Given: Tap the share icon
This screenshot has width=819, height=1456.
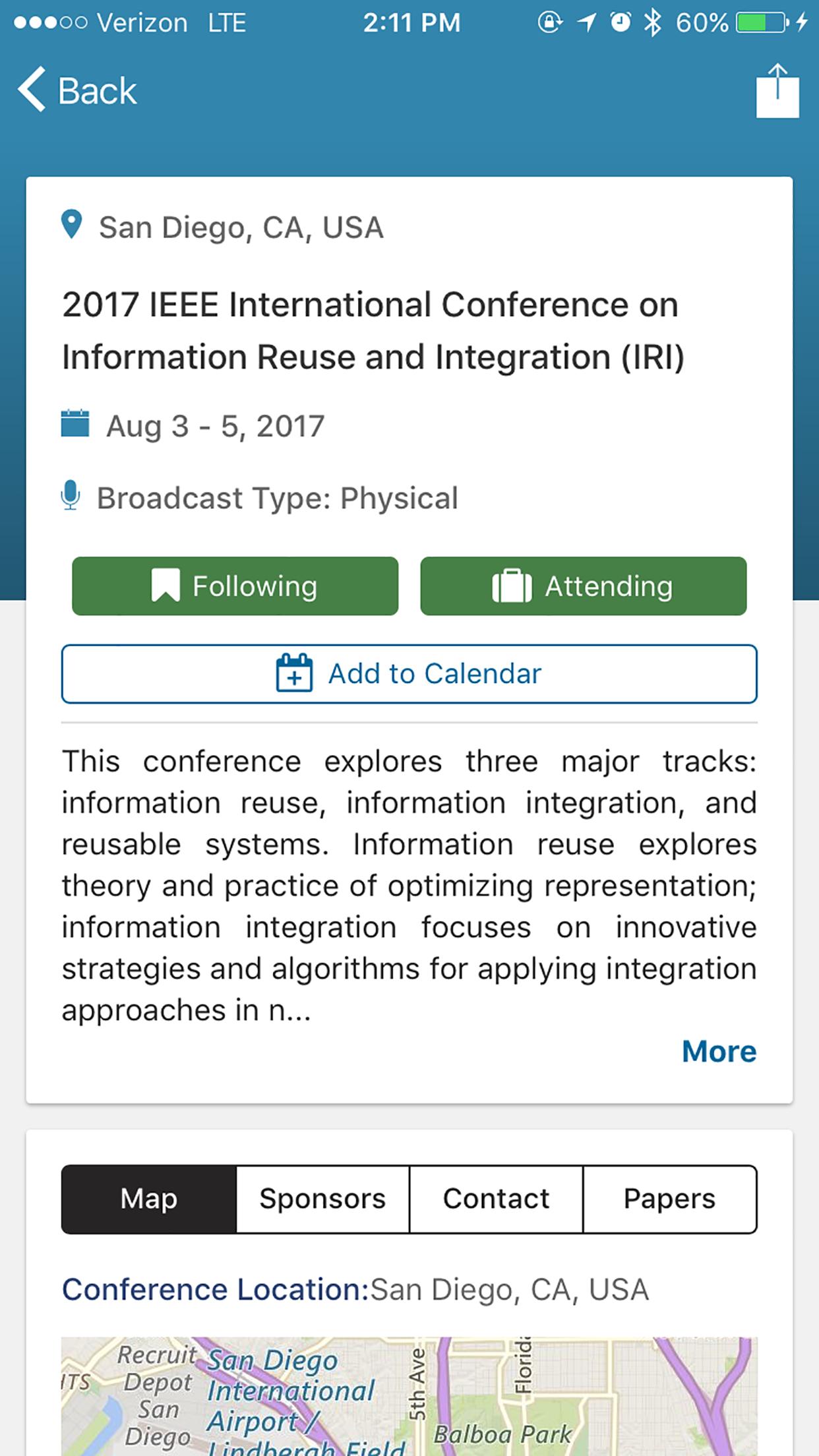Looking at the screenshot, I should (777, 90).
